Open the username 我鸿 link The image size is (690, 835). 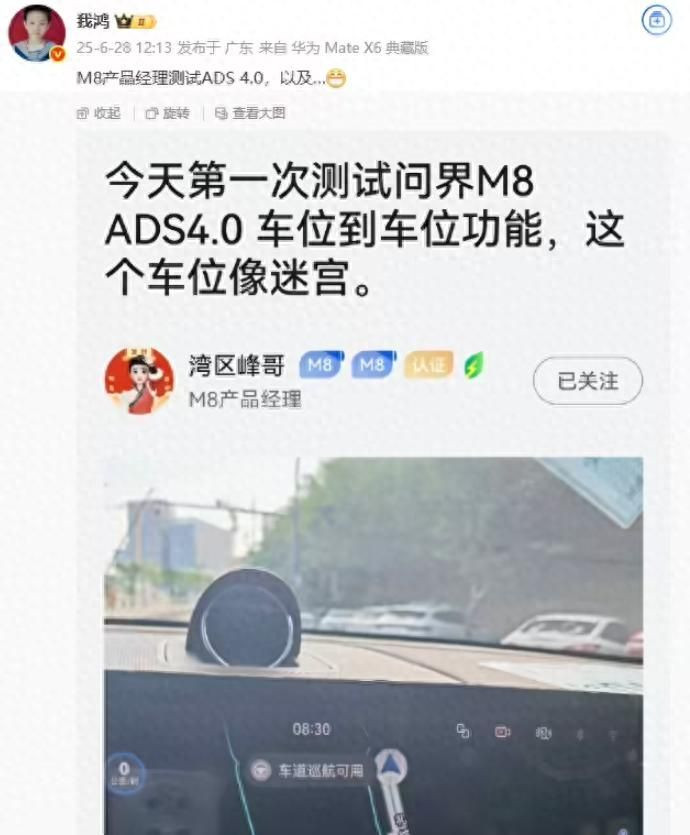click(93, 21)
